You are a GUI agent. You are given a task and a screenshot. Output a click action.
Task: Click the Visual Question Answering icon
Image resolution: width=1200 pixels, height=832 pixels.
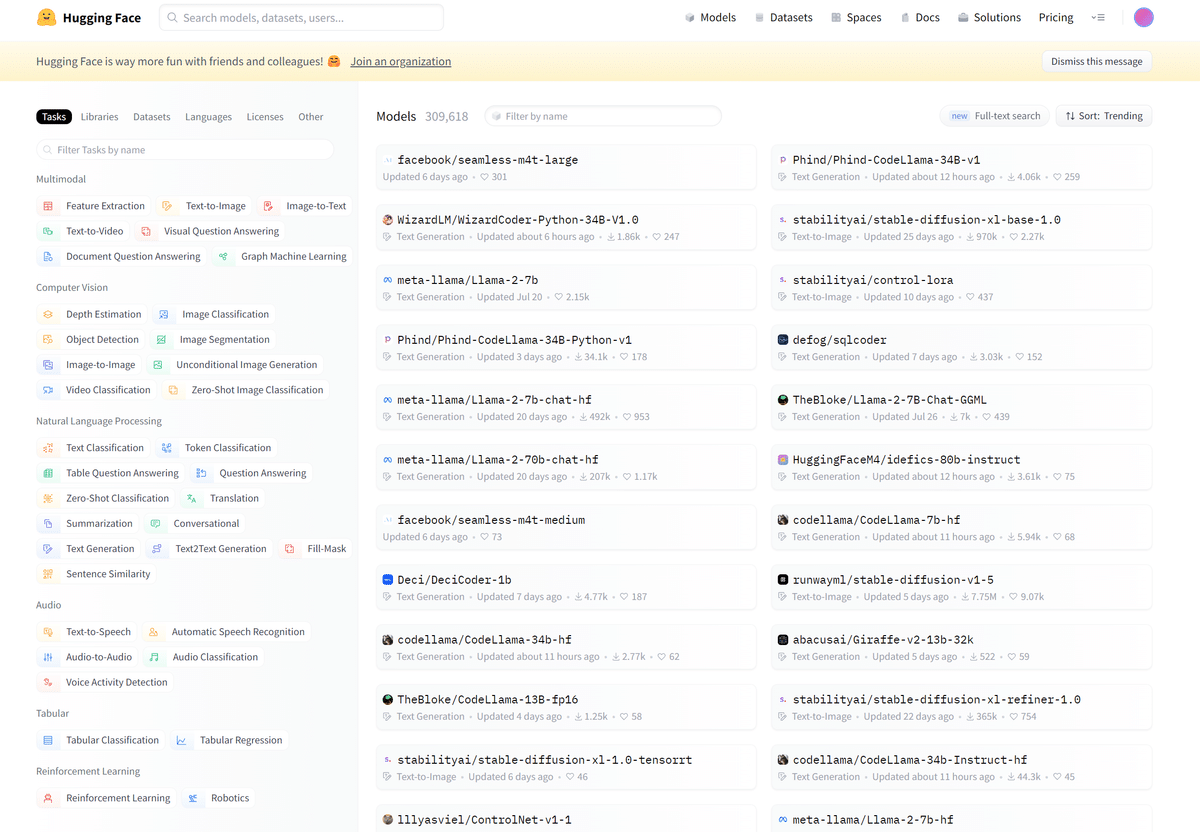click(146, 231)
